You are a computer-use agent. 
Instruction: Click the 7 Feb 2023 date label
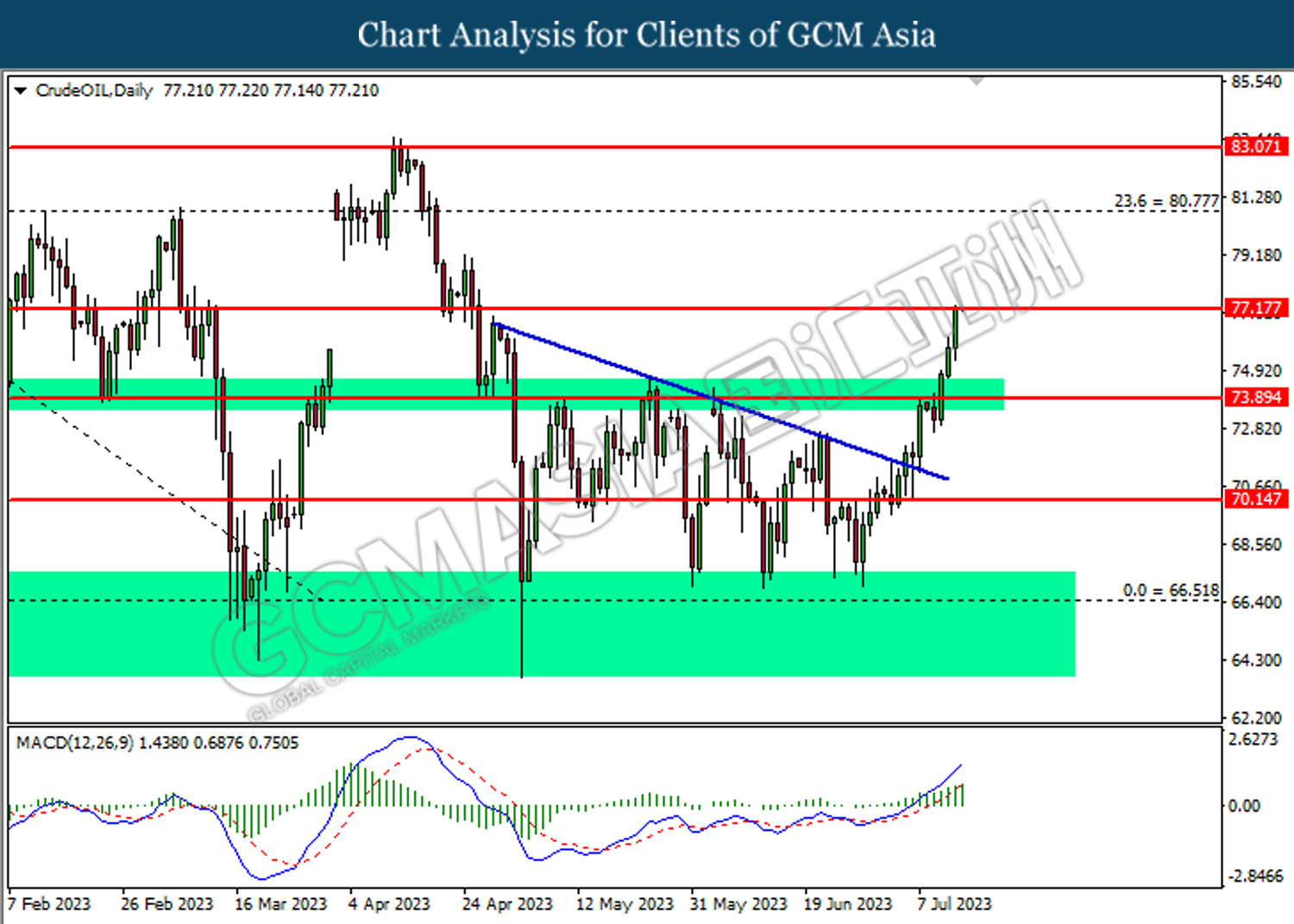point(49,904)
